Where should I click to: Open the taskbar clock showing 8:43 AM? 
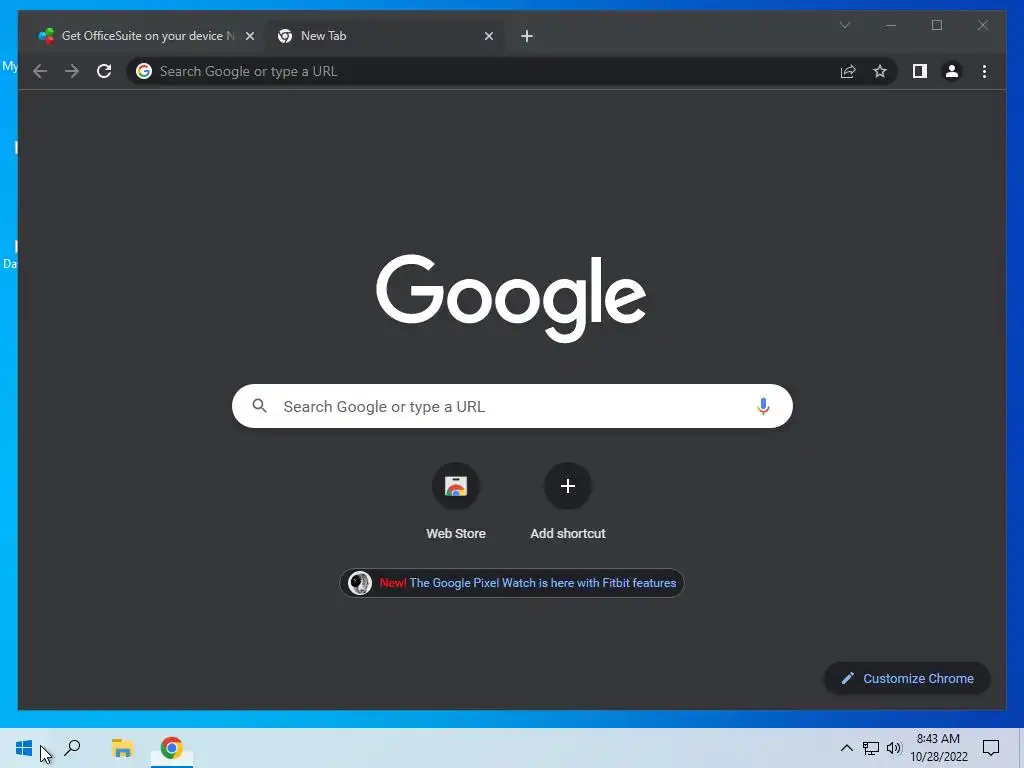(x=938, y=748)
